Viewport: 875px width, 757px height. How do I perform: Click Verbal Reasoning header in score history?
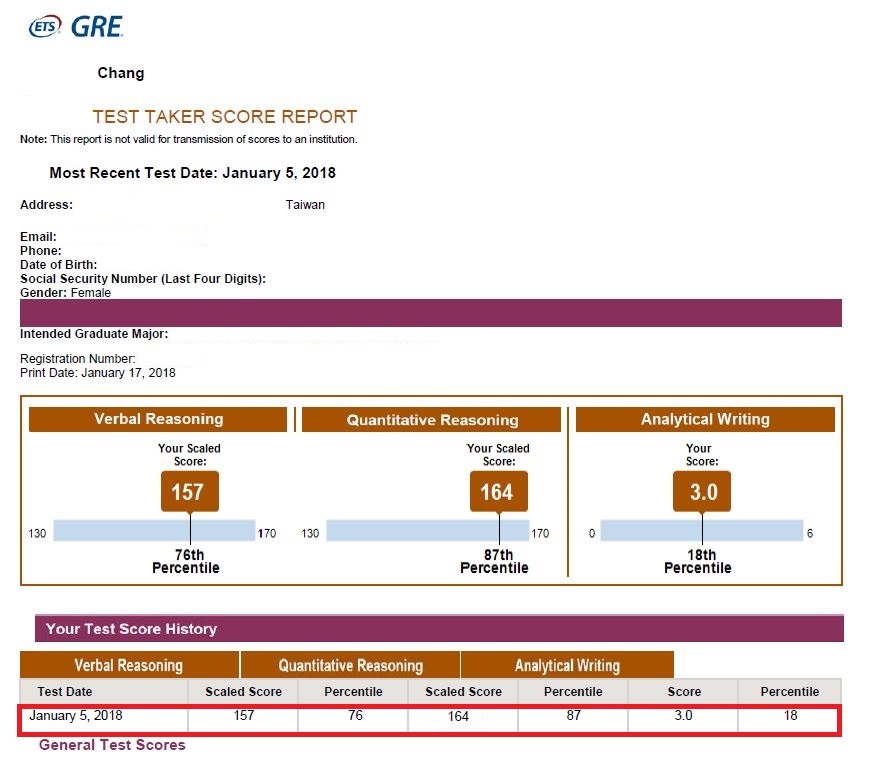click(x=129, y=665)
